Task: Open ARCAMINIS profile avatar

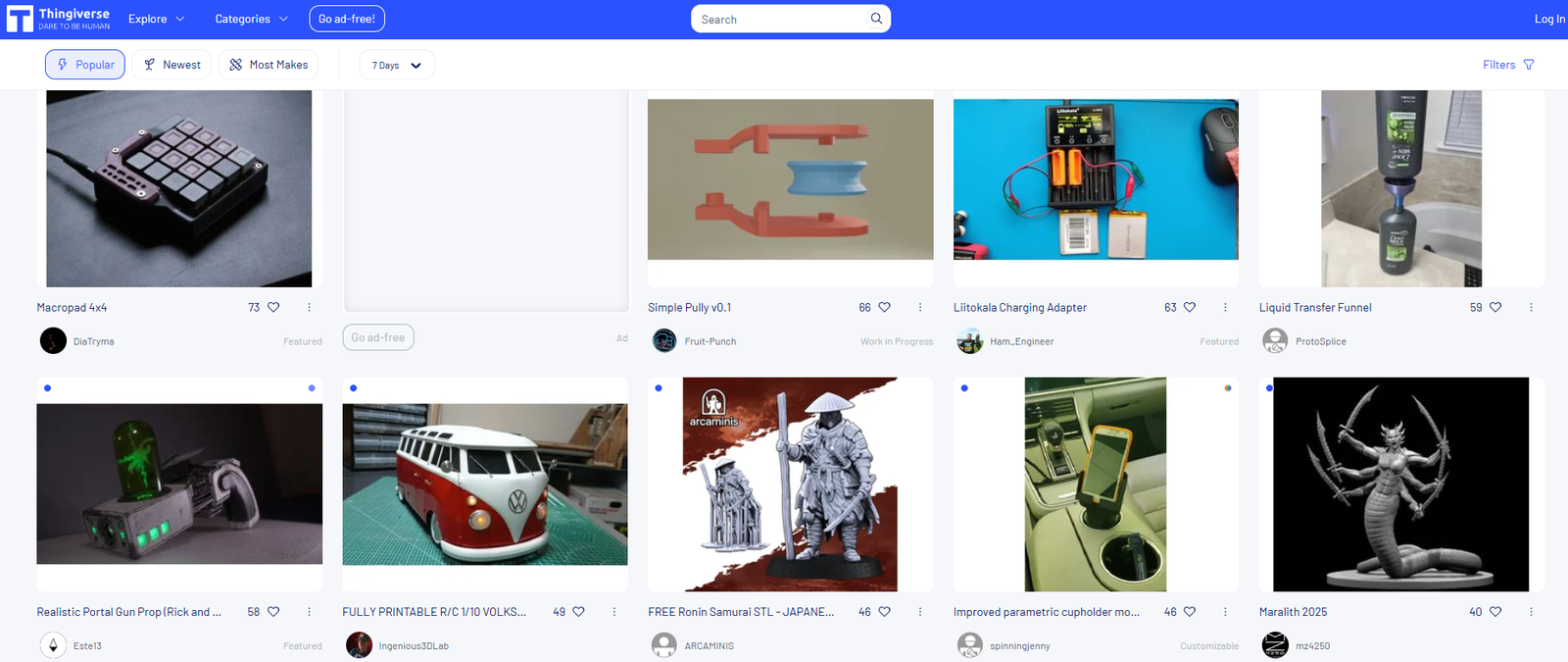Action: [x=664, y=645]
